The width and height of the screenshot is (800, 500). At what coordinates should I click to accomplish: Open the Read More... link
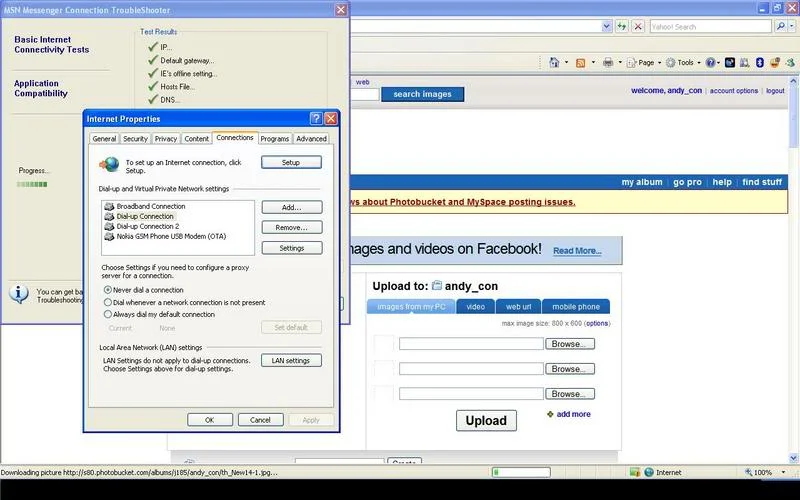point(577,251)
